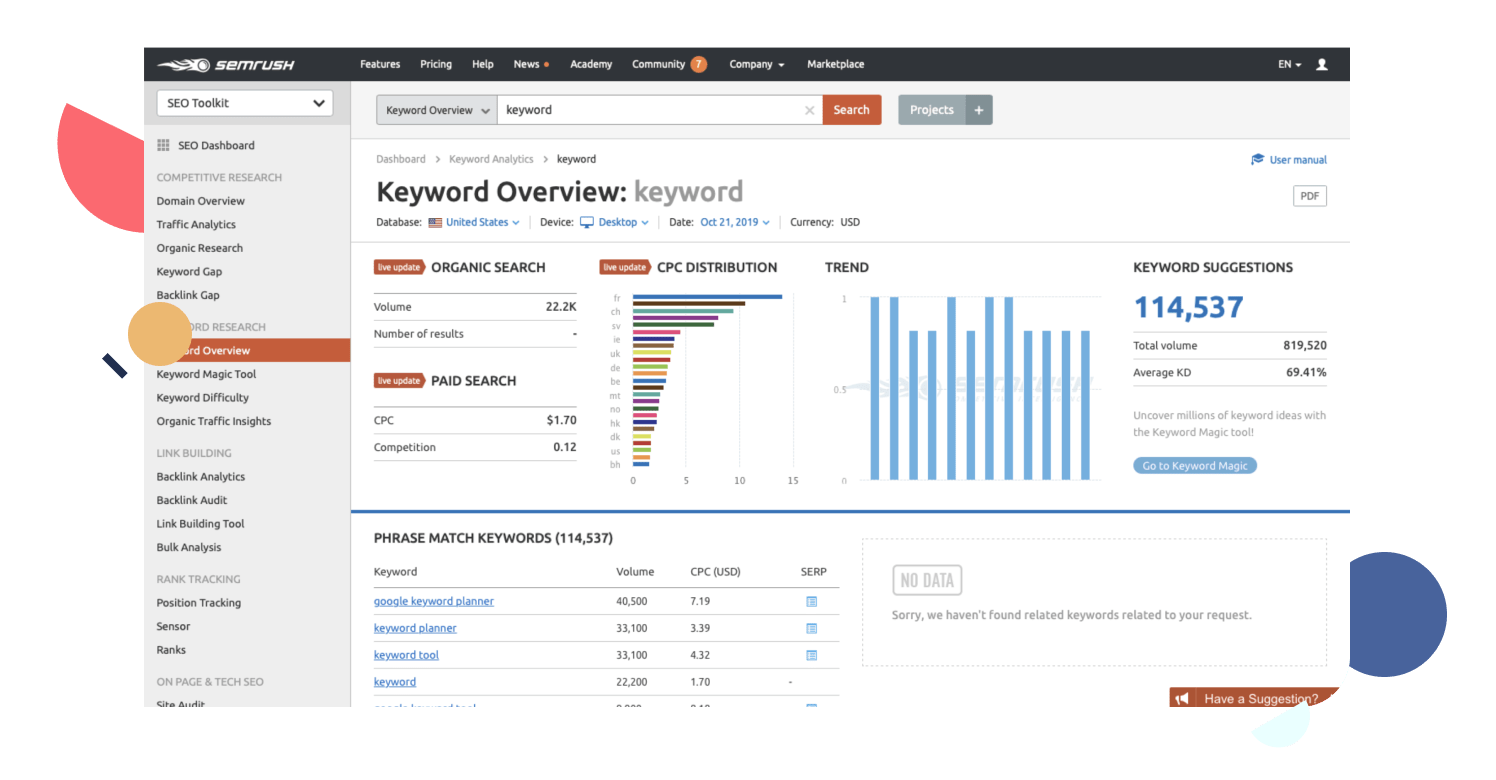Viewport: 1496px width, 780px height.
Task: Open SERP icon for keyword planner row
Action: 811,629
